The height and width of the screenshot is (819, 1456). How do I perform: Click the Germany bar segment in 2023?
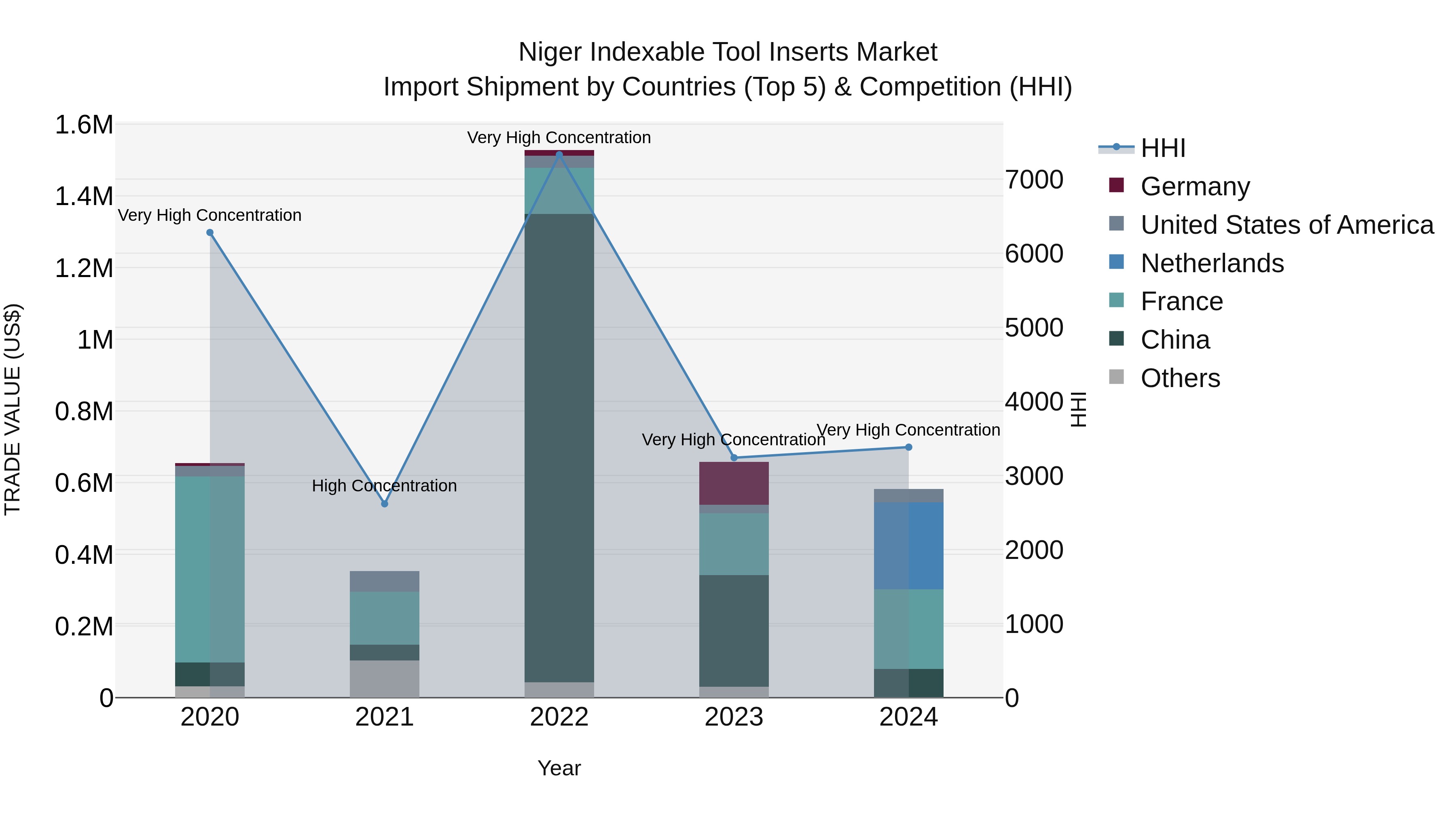[x=734, y=483]
